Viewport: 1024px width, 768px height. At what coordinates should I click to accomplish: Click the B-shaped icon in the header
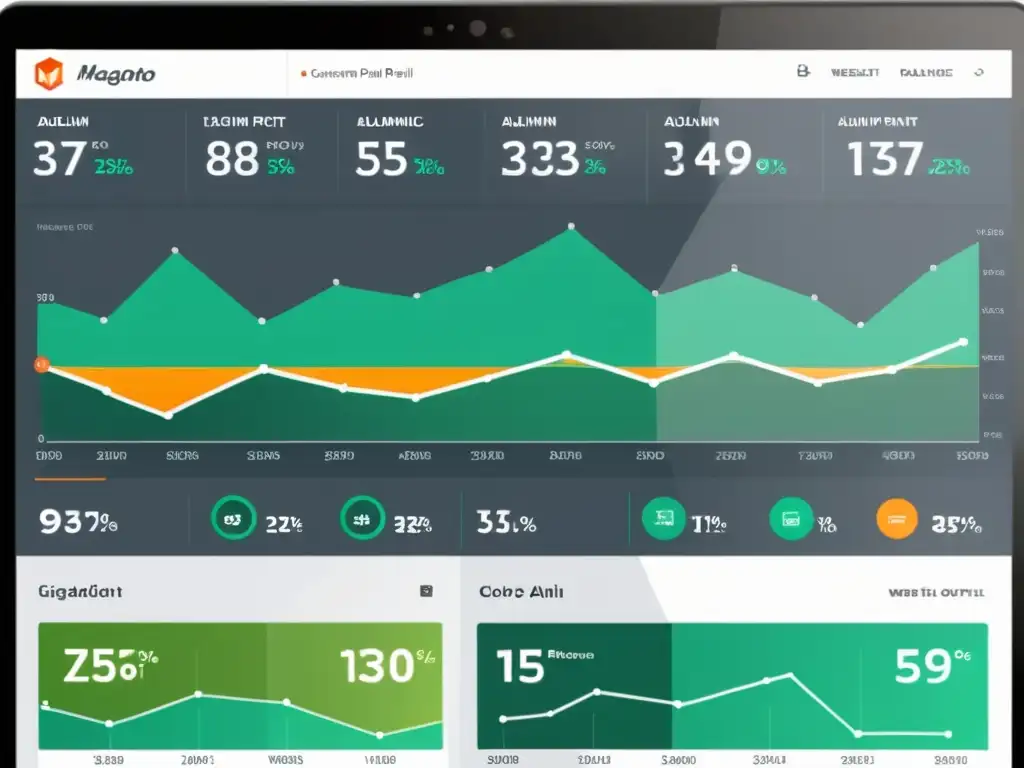(x=803, y=71)
